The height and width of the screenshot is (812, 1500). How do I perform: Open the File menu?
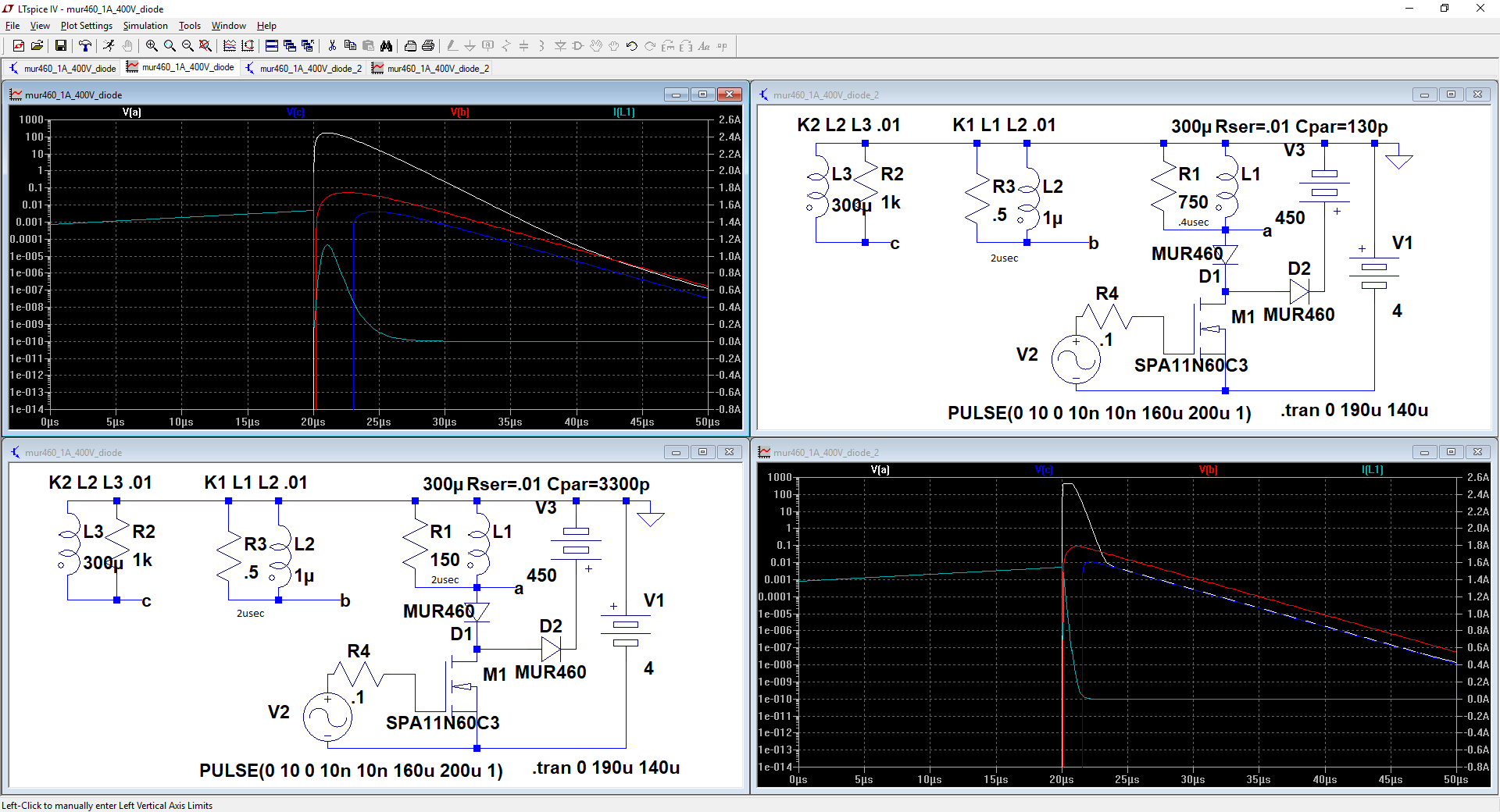[12, 26]
